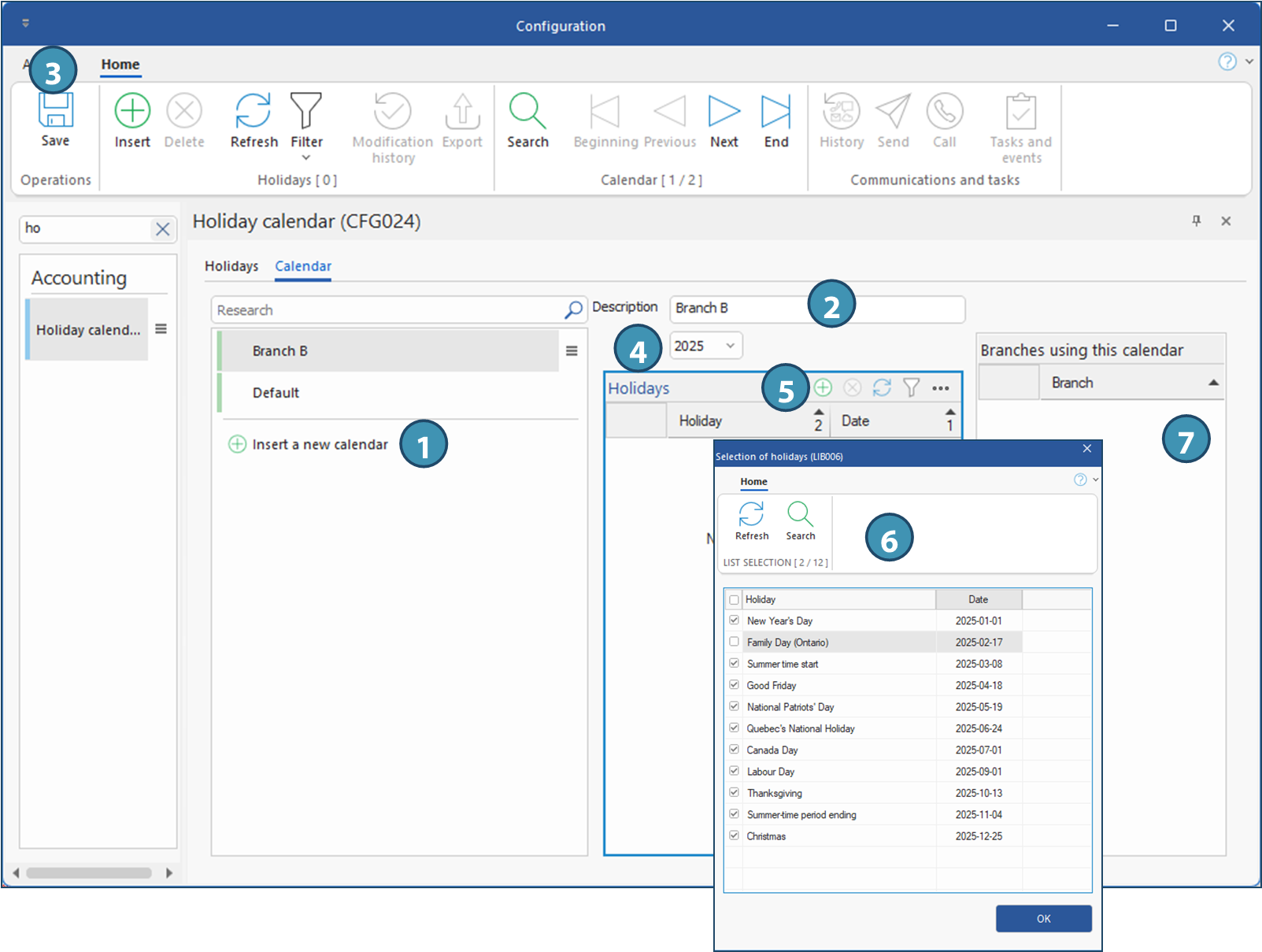Click the Save icon in Operations

point(55,114)
